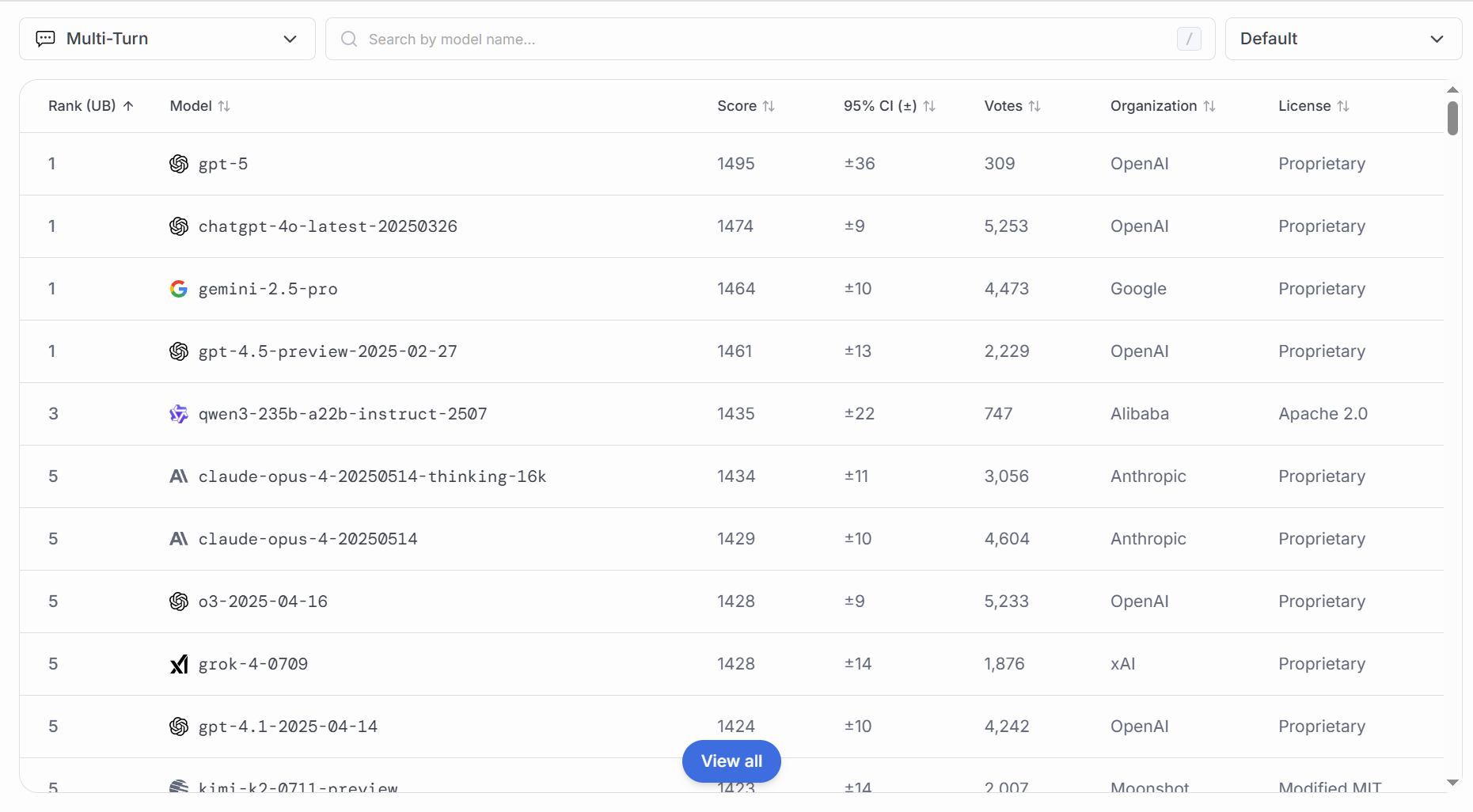The width and height of the screenshot is (1473, 812).
Task: Select the 1,876 votes cell
Action: (1004, 664)
